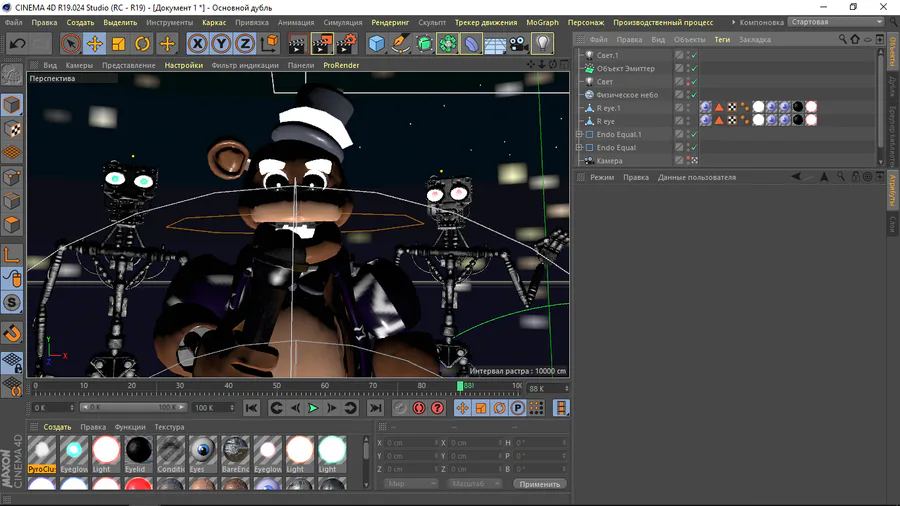The image size is (900, 506).
Task: Open the ProRender viewport menu
Action: [x=341, y=65]
